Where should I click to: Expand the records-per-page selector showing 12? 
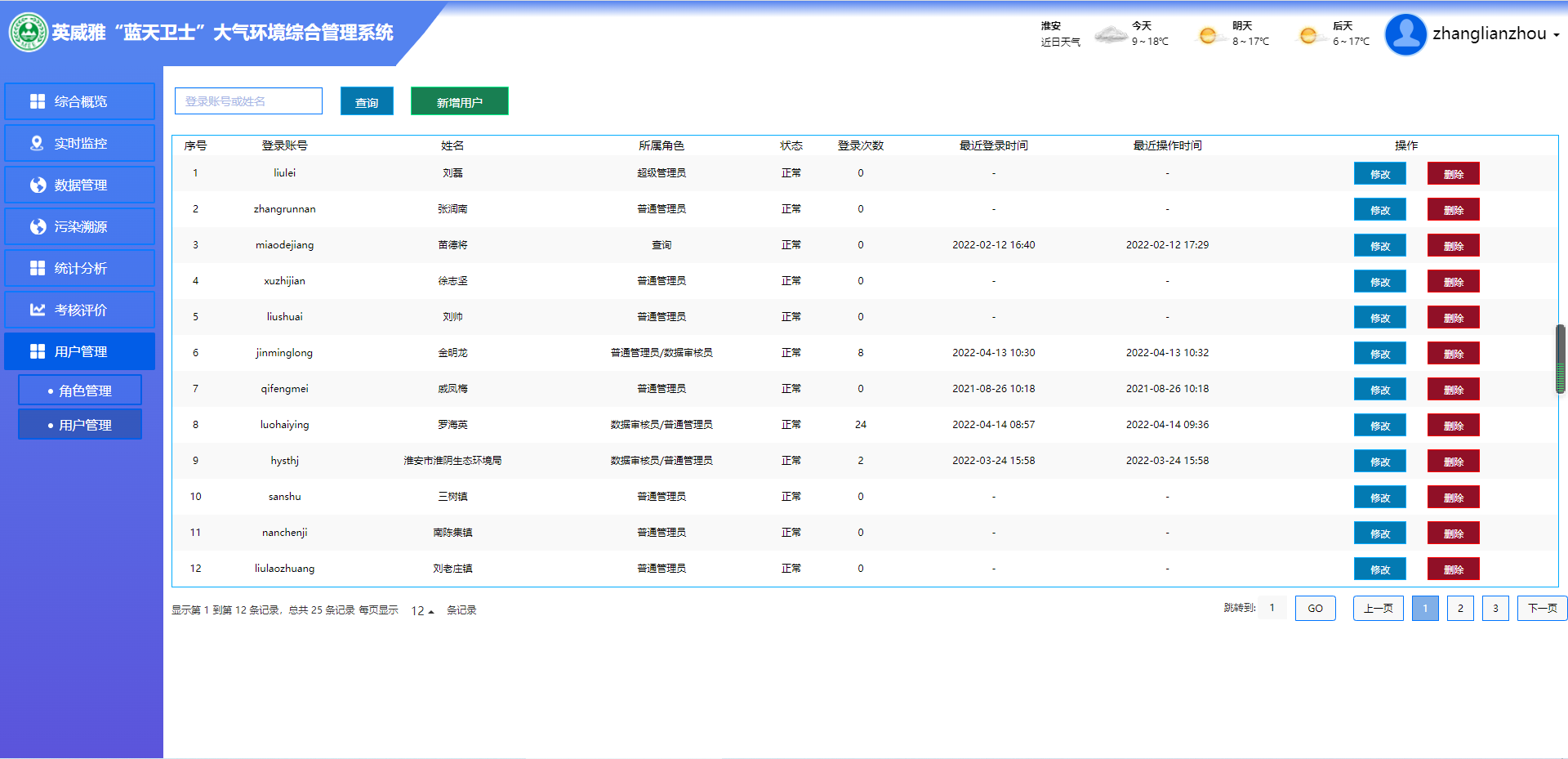[422, 611]
